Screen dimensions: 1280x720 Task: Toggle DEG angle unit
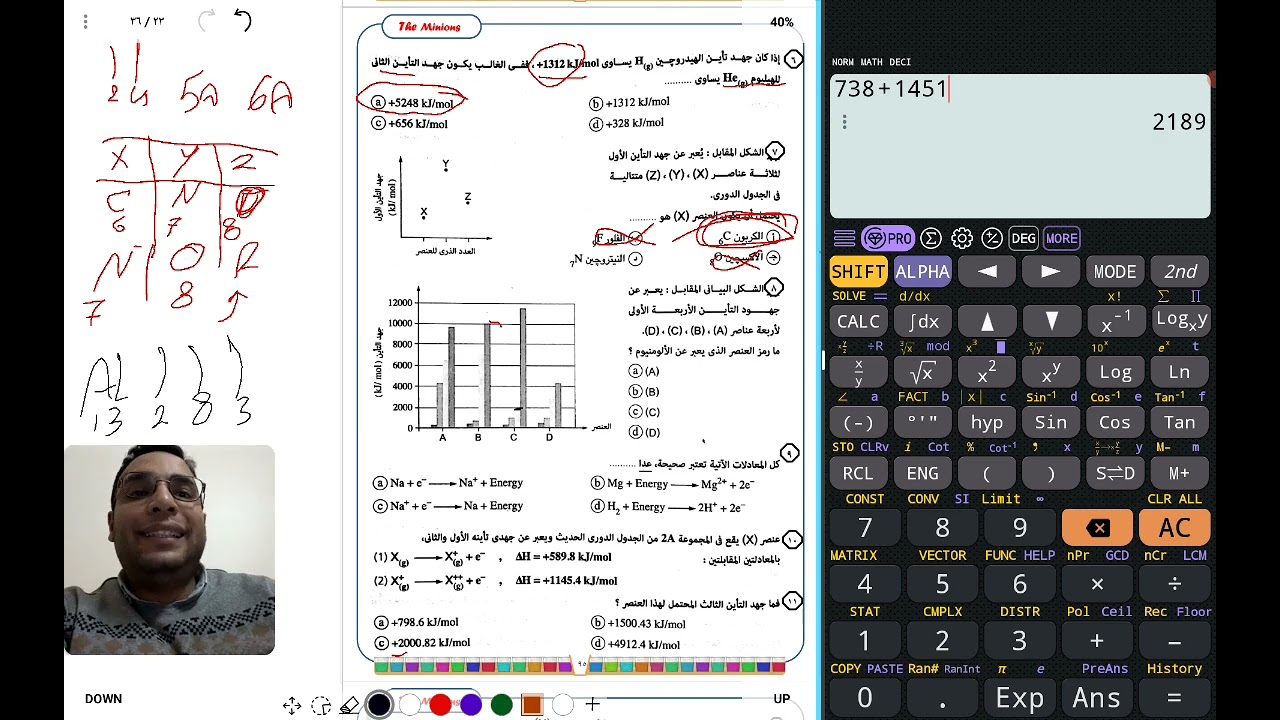coord(1023,238)
